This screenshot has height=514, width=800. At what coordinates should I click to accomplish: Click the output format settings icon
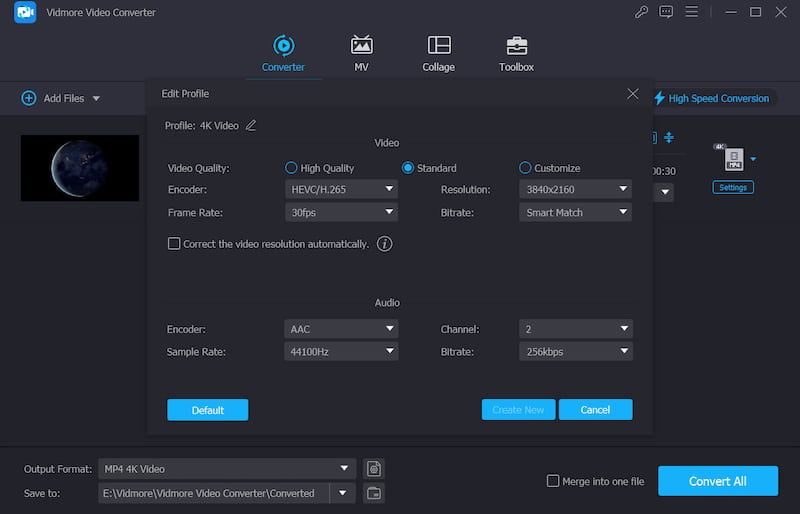(x=374, y=468)
